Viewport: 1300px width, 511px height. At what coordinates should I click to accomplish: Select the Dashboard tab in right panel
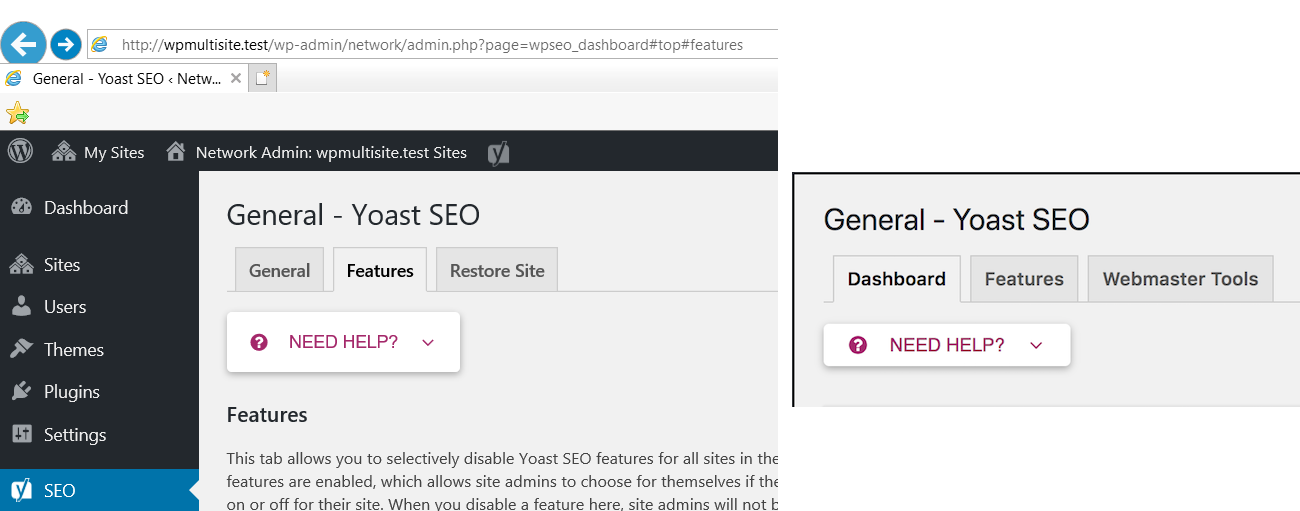pos(896,279)
